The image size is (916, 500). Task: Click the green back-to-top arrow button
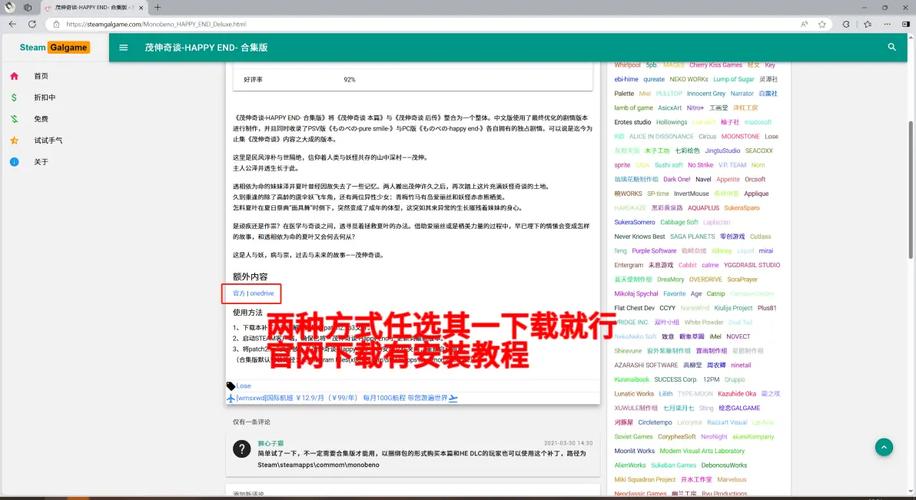(884, 447)
